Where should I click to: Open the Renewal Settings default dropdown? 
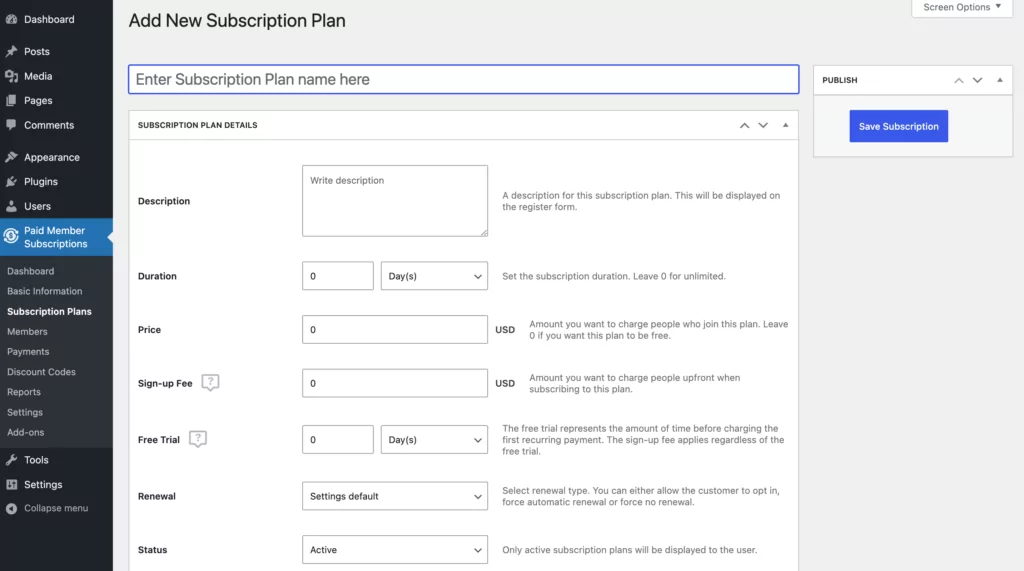click(x=395, y=496)
